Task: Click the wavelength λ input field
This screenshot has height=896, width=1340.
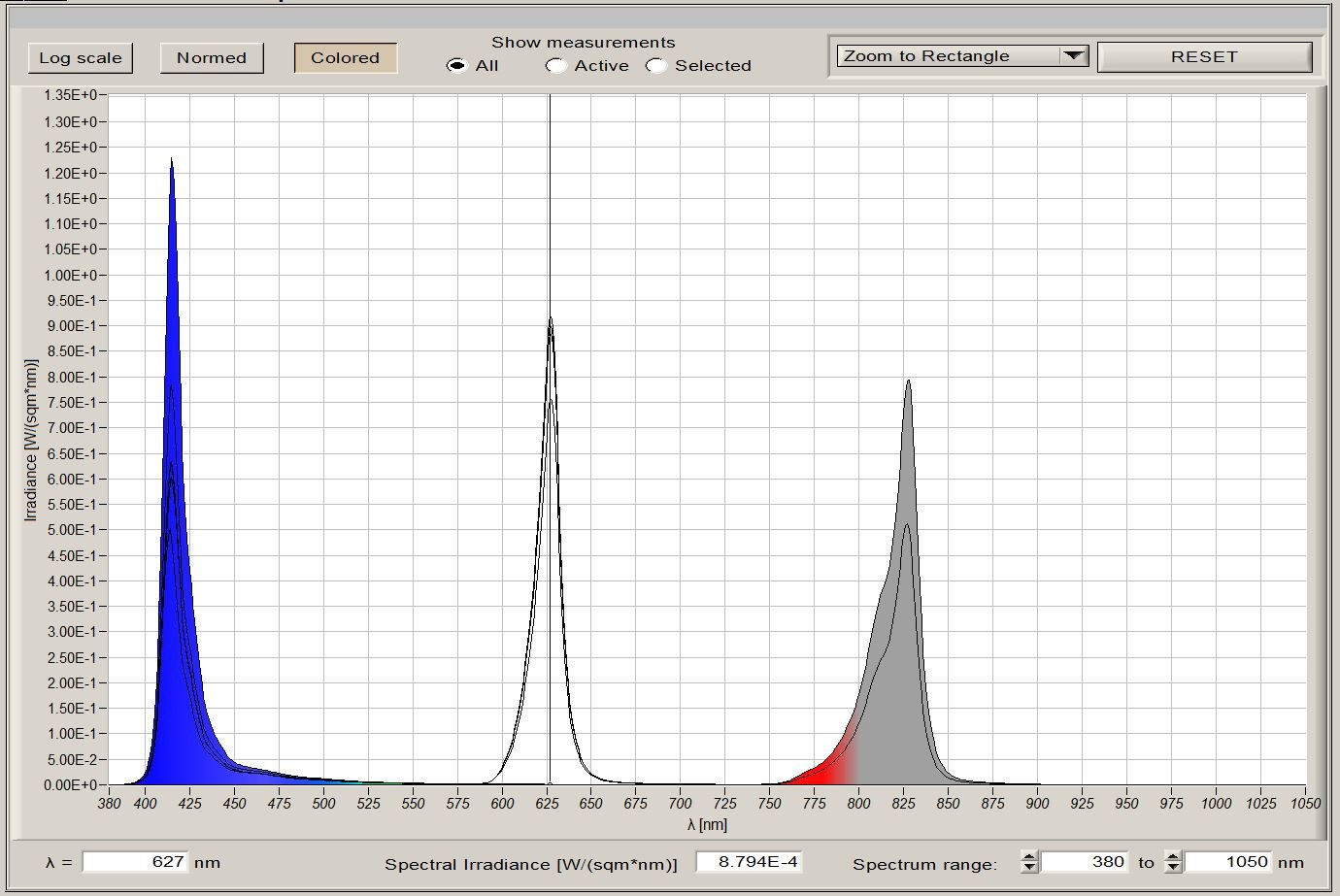Action: click(x=135, y=862)
